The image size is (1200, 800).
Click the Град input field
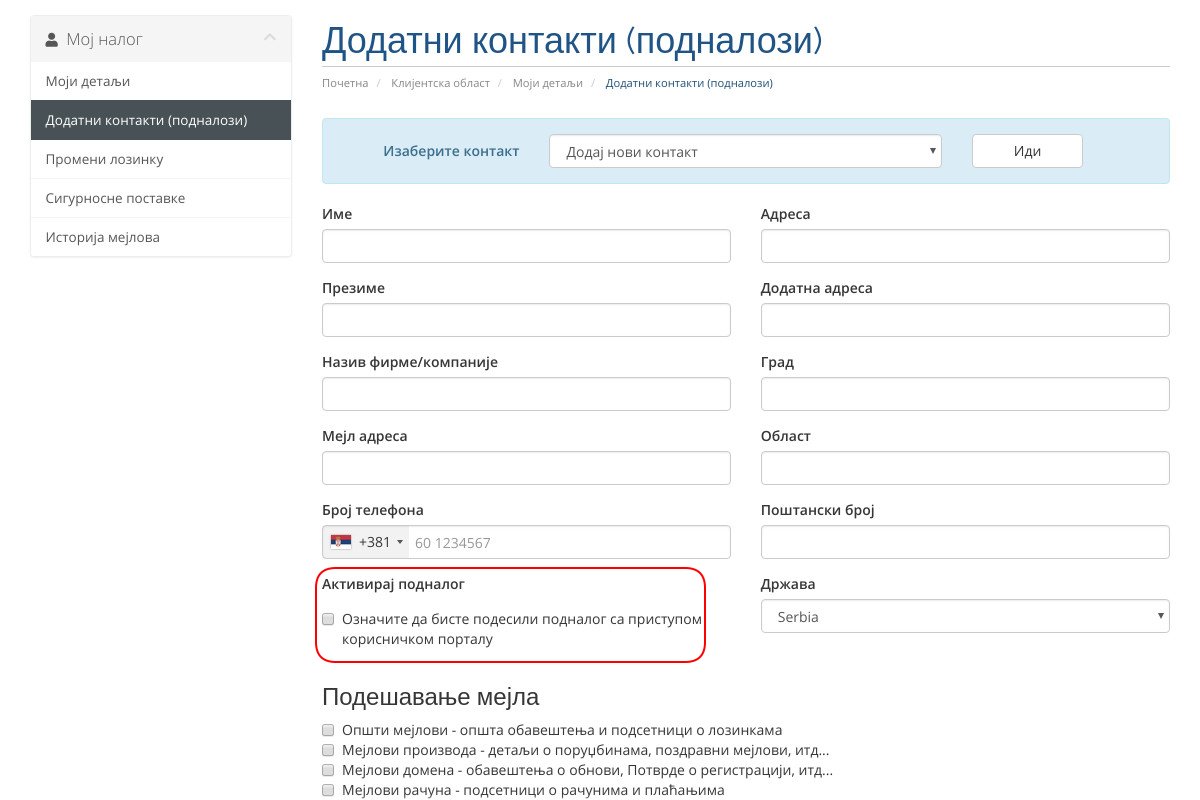pyautogui.click(x=965, y=394)
